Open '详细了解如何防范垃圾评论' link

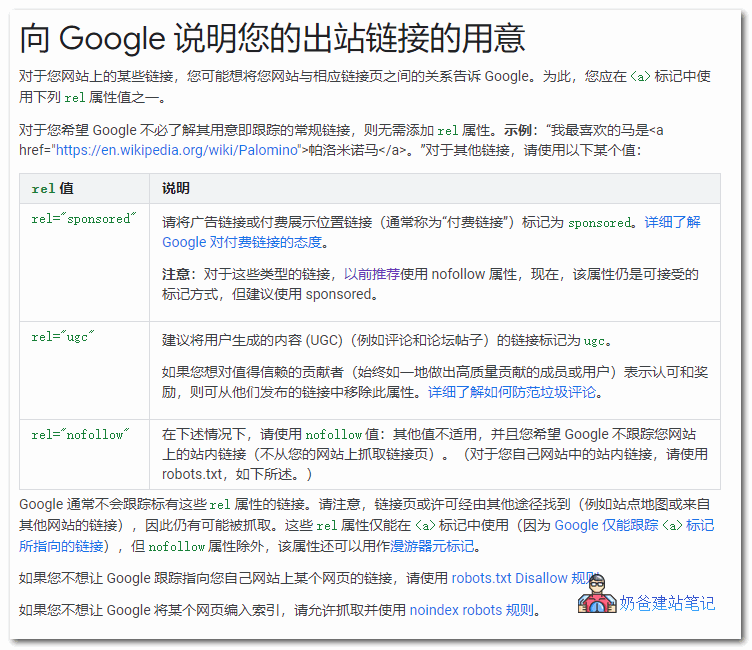coord(512,392)
